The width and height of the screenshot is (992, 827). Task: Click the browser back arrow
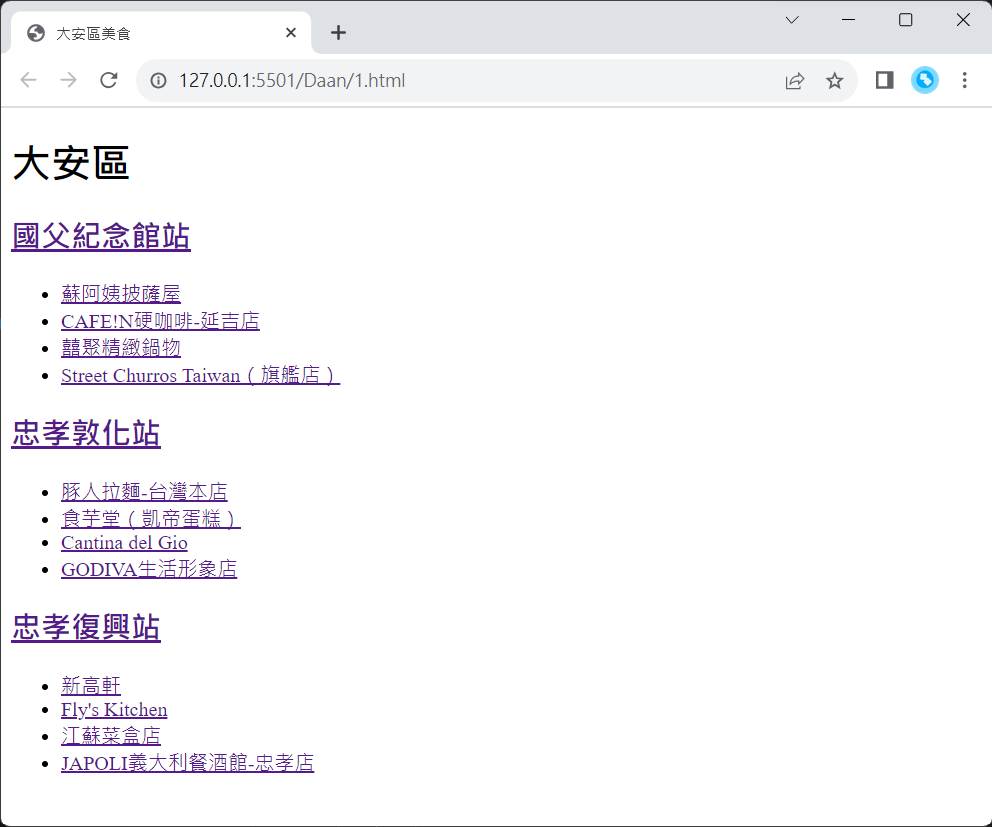pos(28,80)
